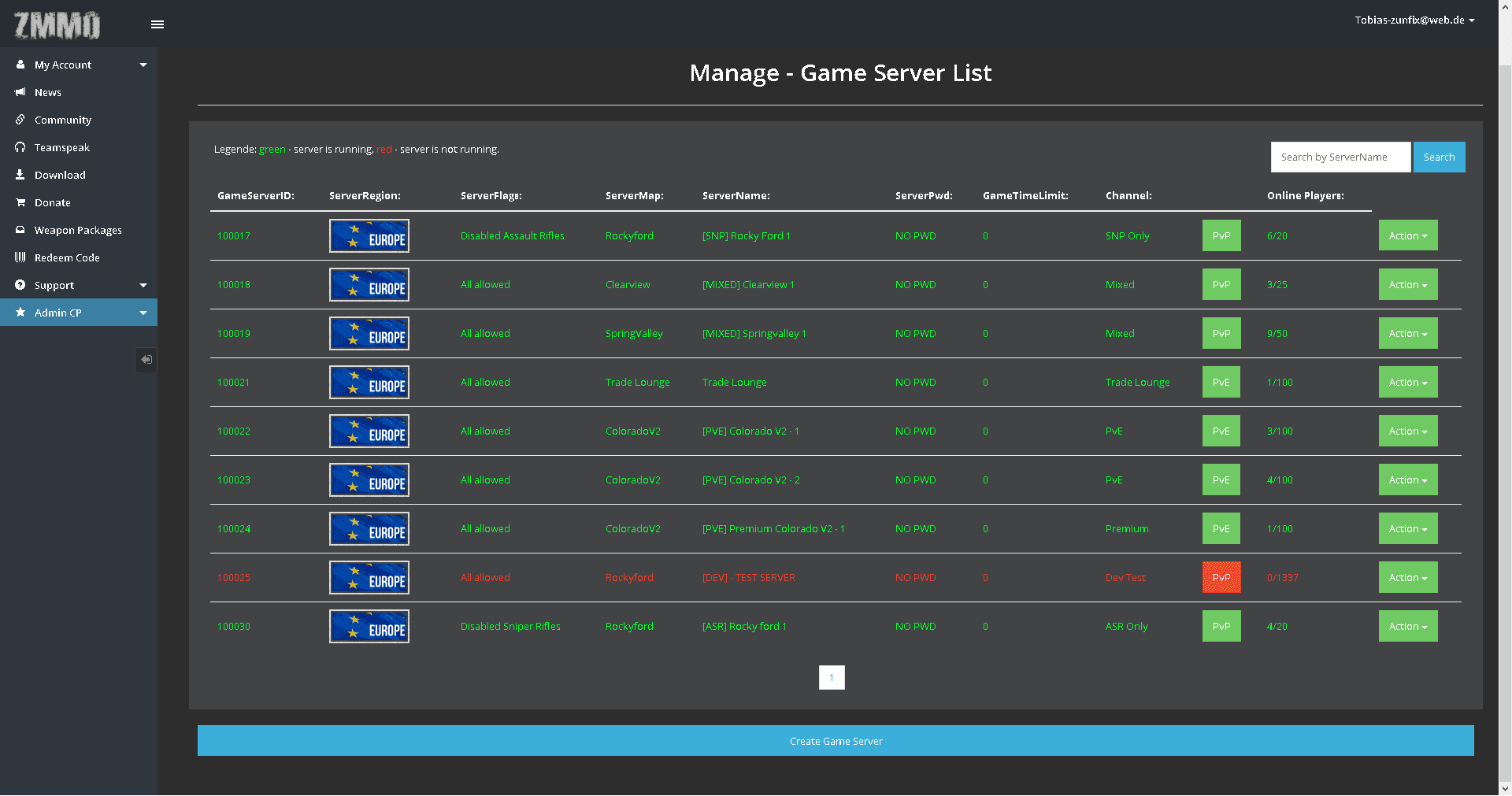
Task: Click Europe flag for Trade Lounge server
Action: tap(369, 382)
